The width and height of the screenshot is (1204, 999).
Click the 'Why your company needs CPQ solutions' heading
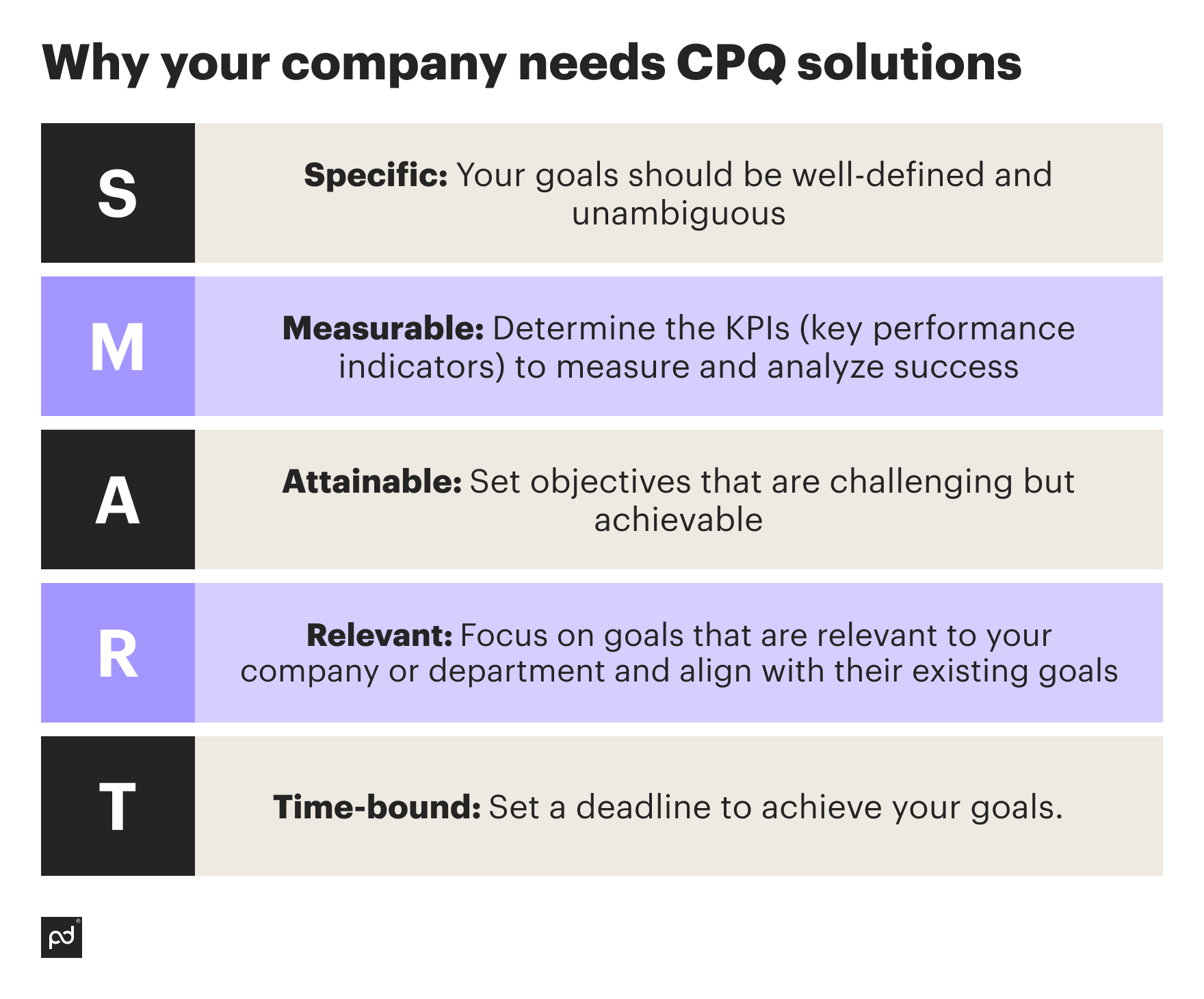click(532, 64)
